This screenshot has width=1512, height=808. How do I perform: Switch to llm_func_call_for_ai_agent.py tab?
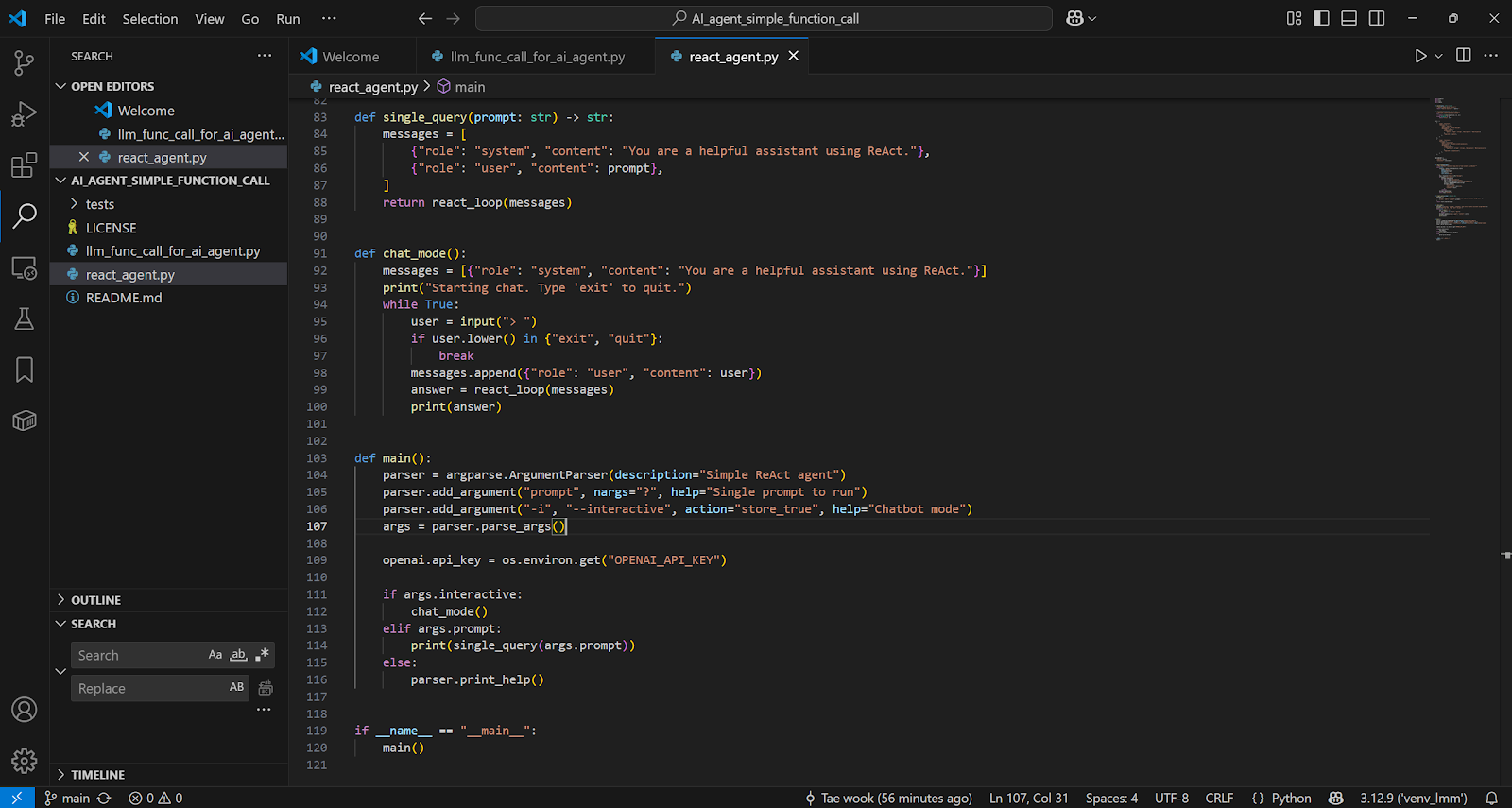[x=537, y=57]
